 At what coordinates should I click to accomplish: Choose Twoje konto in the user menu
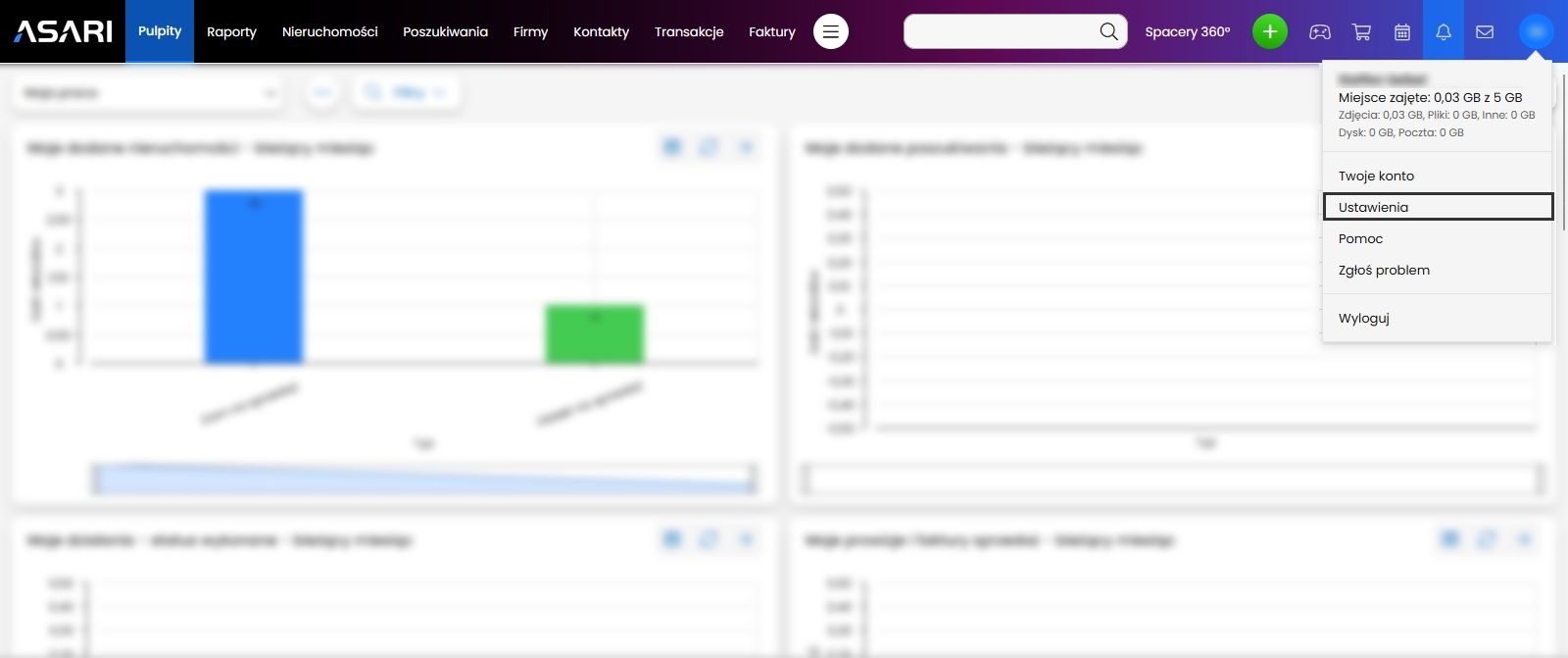[1376, 176]
